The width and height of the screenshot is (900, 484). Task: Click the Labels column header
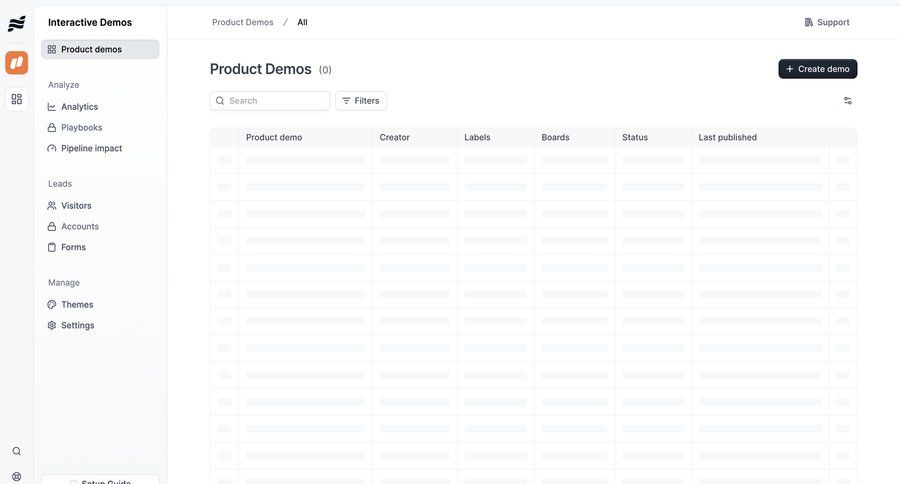[477, 137]
